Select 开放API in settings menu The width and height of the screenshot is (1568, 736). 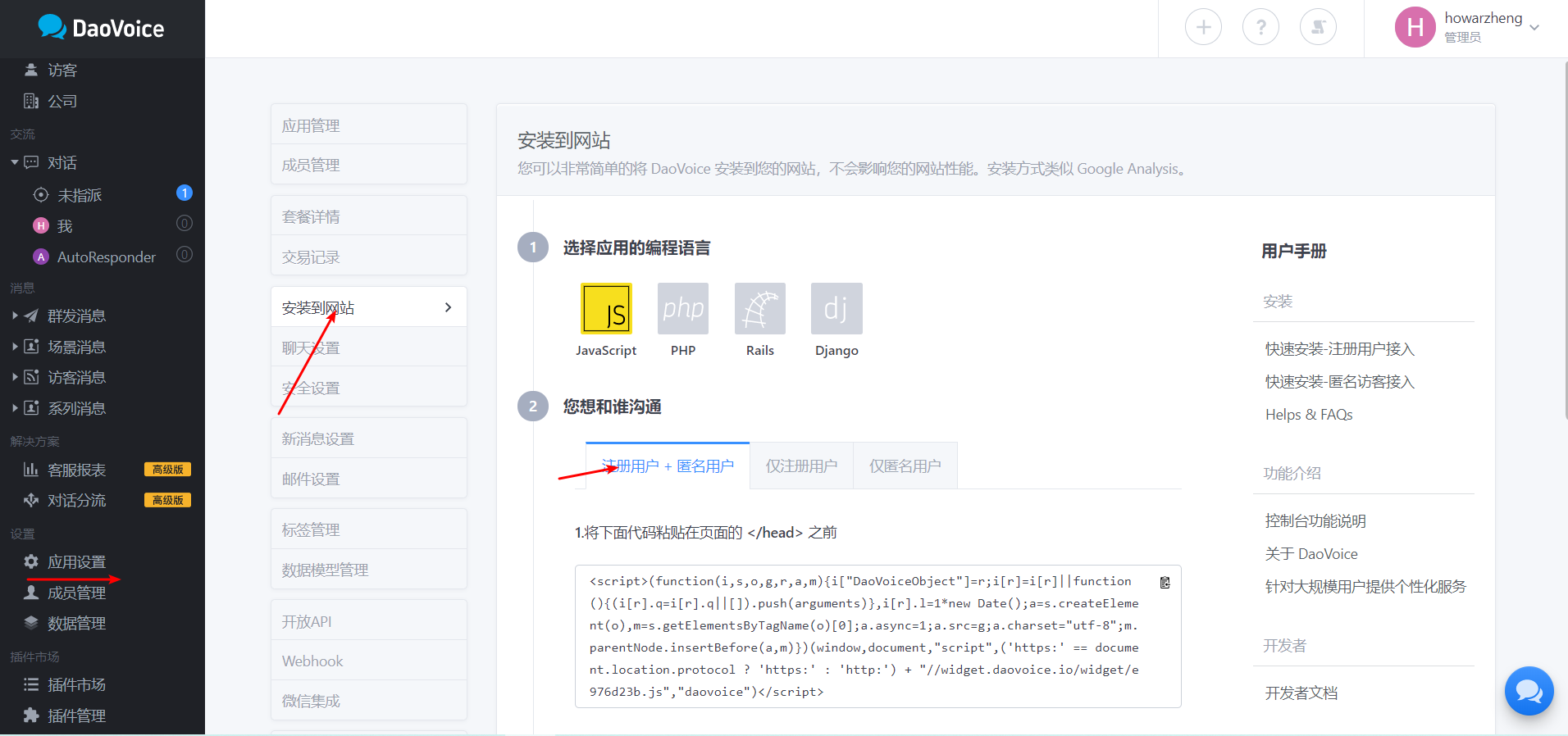(x=369, y=621)
